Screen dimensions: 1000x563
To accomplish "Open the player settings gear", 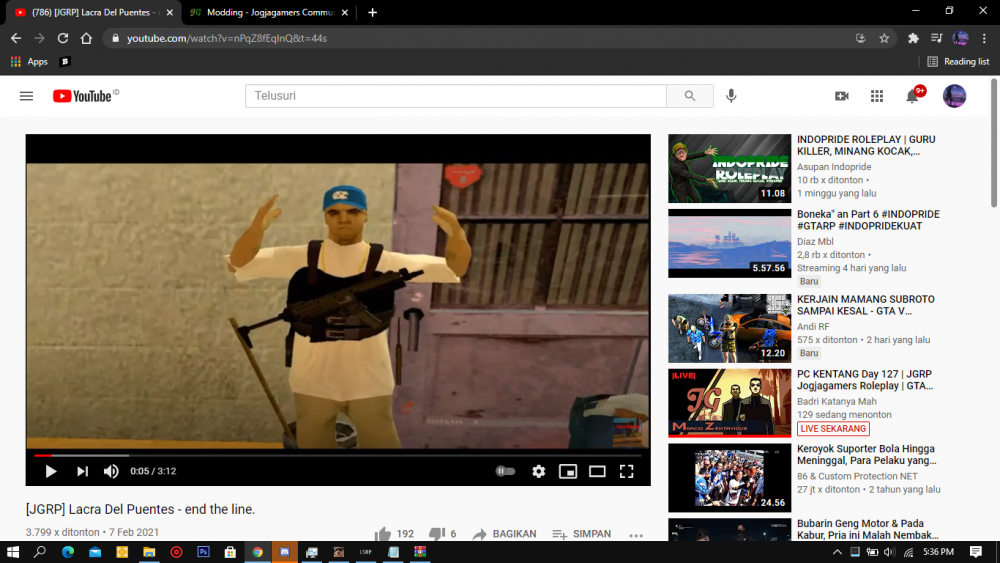I will point(538,471).
